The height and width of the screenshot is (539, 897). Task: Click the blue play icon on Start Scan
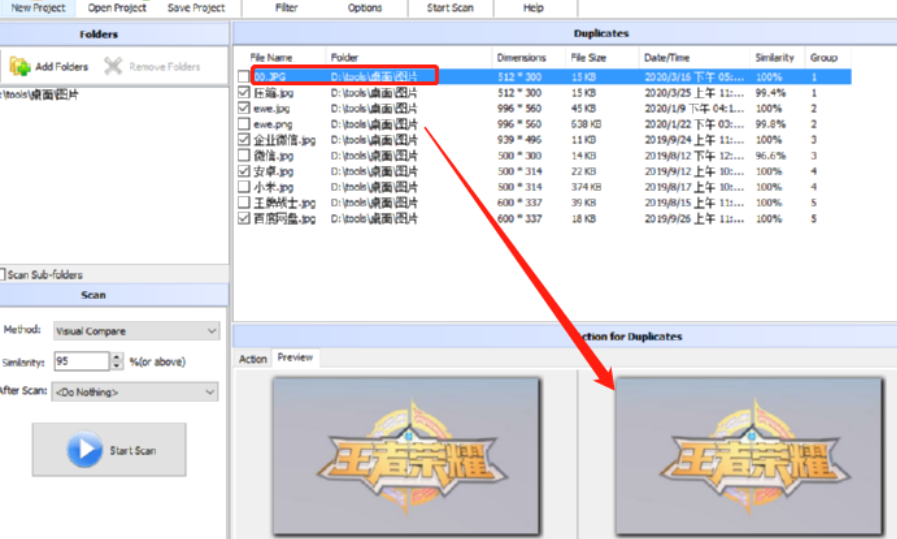point(85,450)
